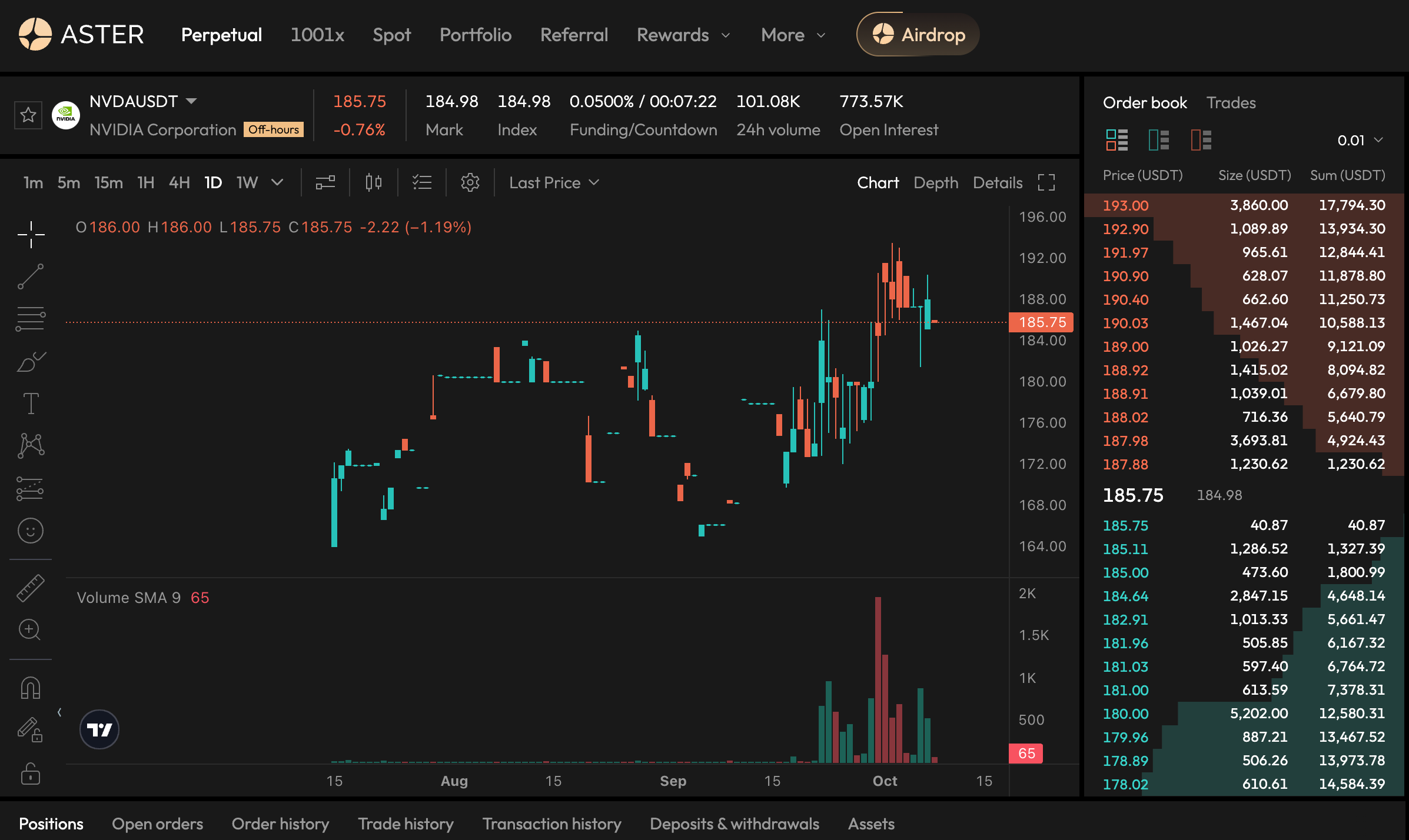1409x840 pixels.
Task: Open the emoji sticker tool
Action: (x=31, y=531)
